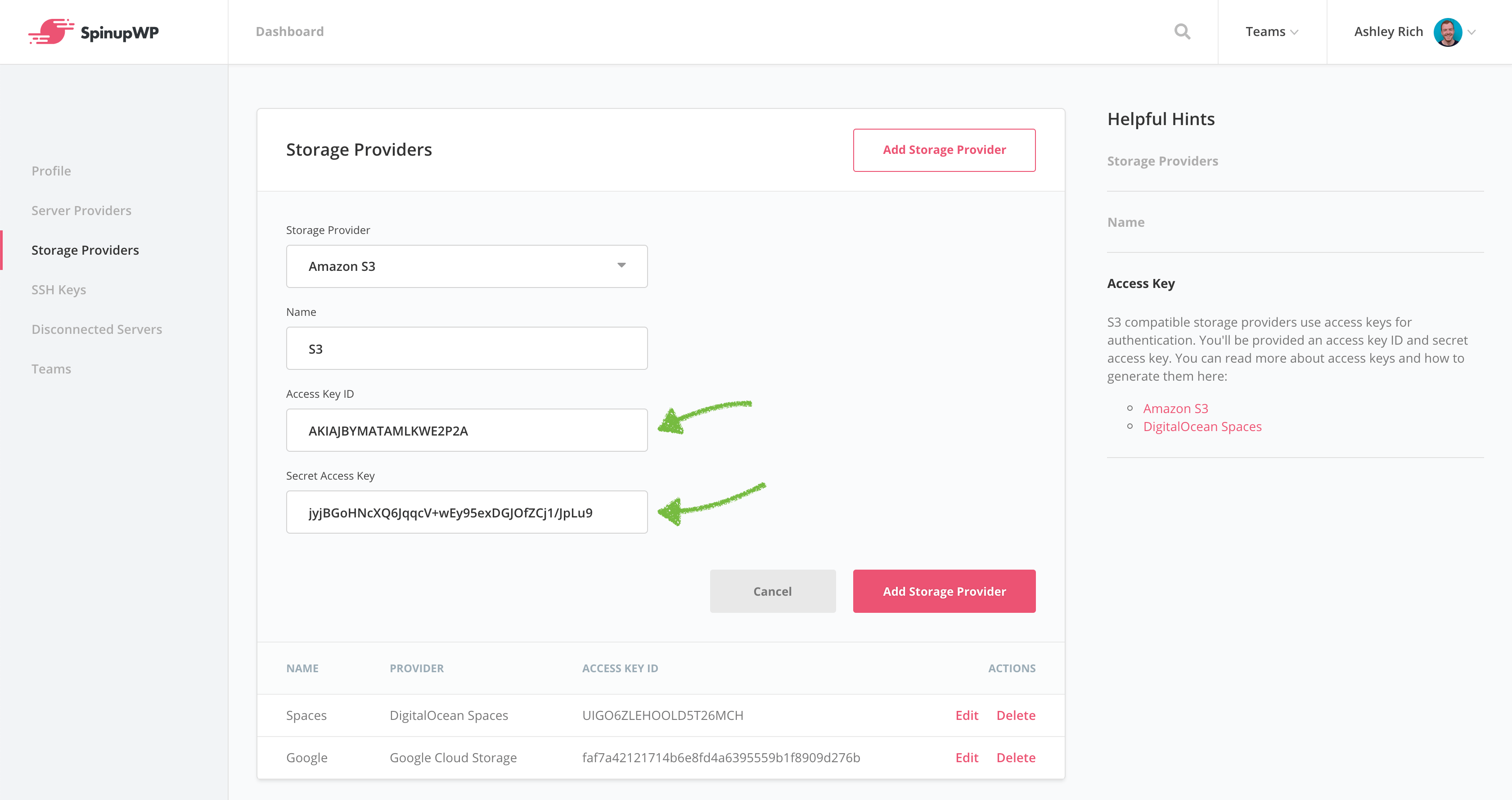Screen dimensions: 1512x800
Task: Delete the Spaces storage provider
Action: pyautogui.click(x=1016, y=715)
